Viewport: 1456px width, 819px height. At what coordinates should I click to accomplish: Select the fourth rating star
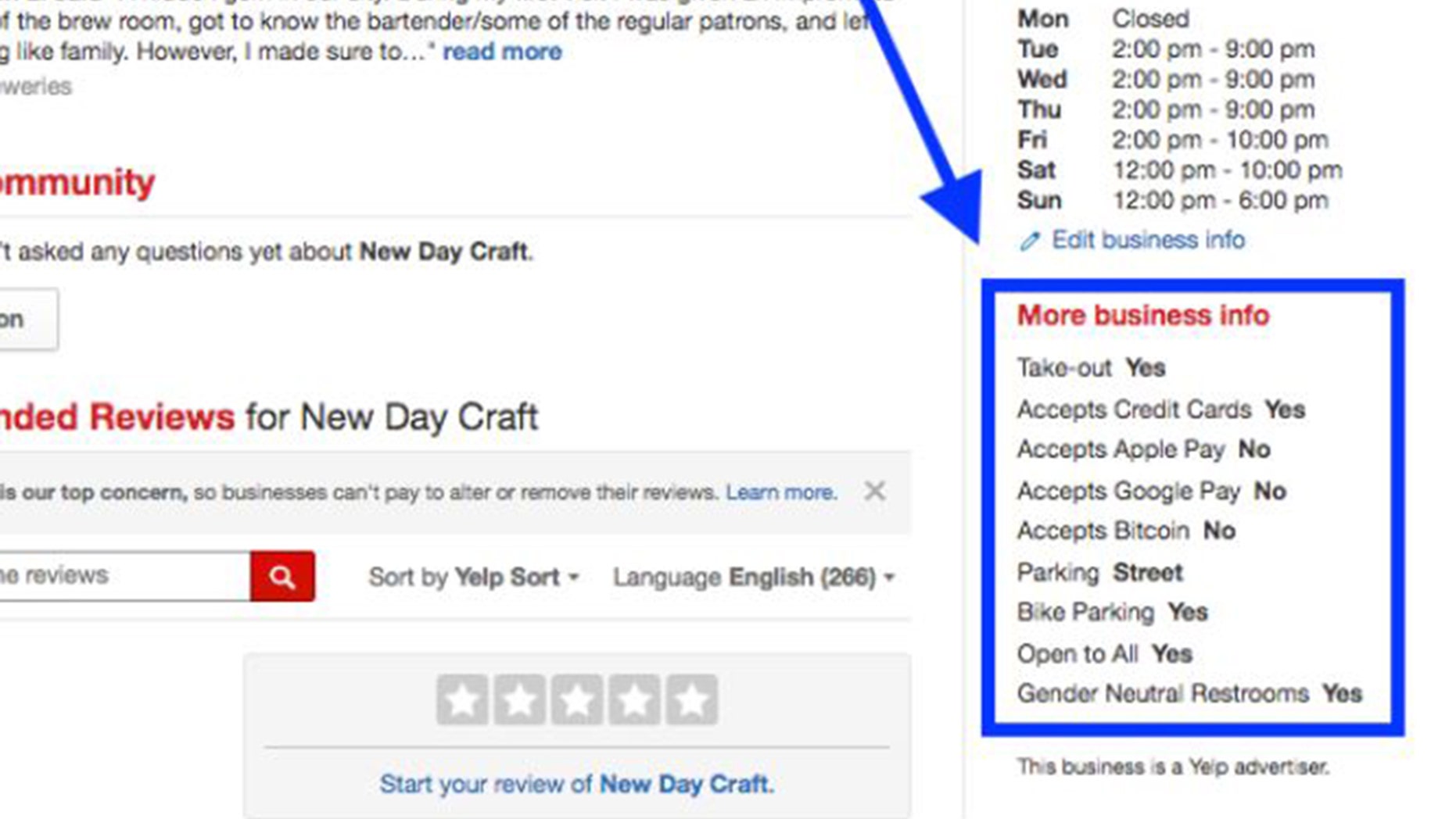[634, 699]
